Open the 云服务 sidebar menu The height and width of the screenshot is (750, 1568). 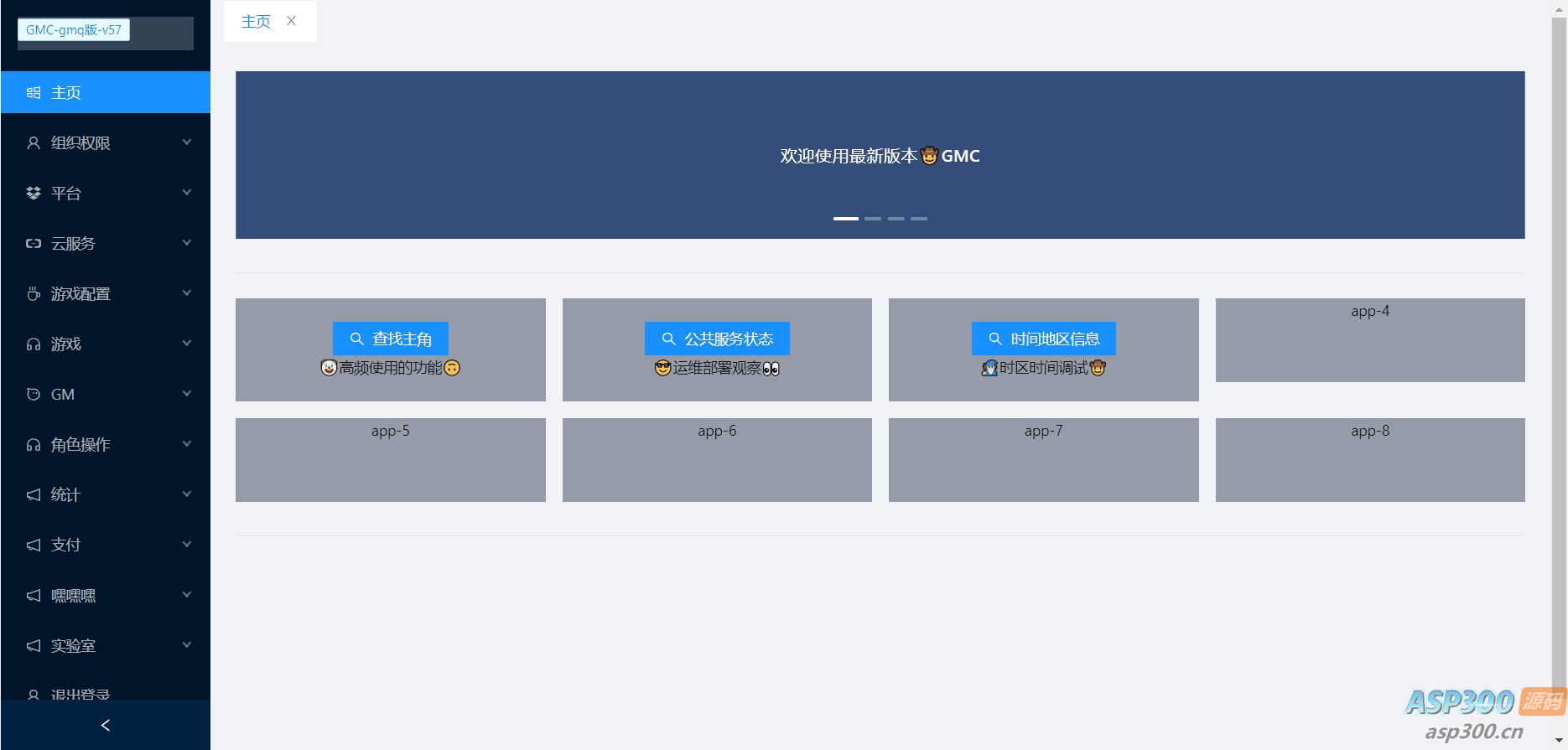pos(106,243)
